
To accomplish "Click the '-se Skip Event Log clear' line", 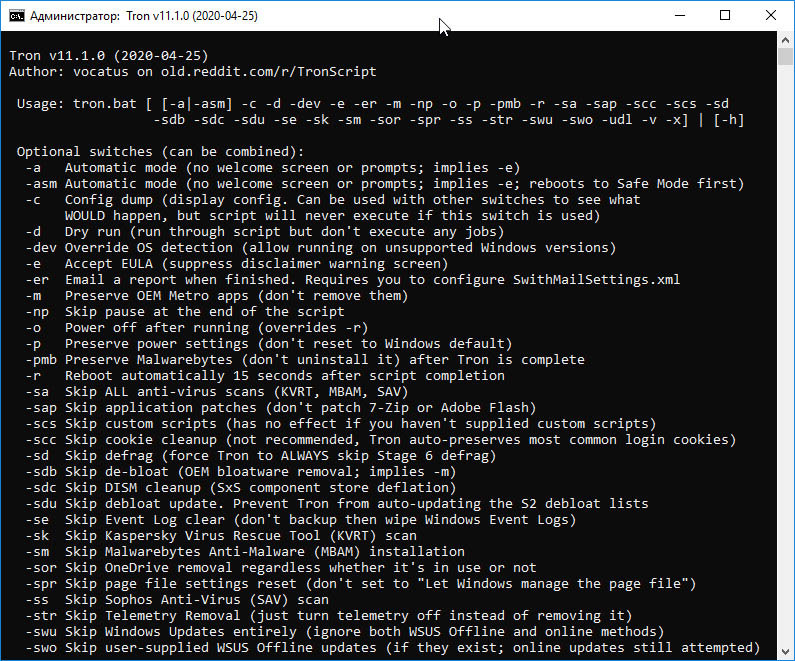I will click(x=301, y=520).
